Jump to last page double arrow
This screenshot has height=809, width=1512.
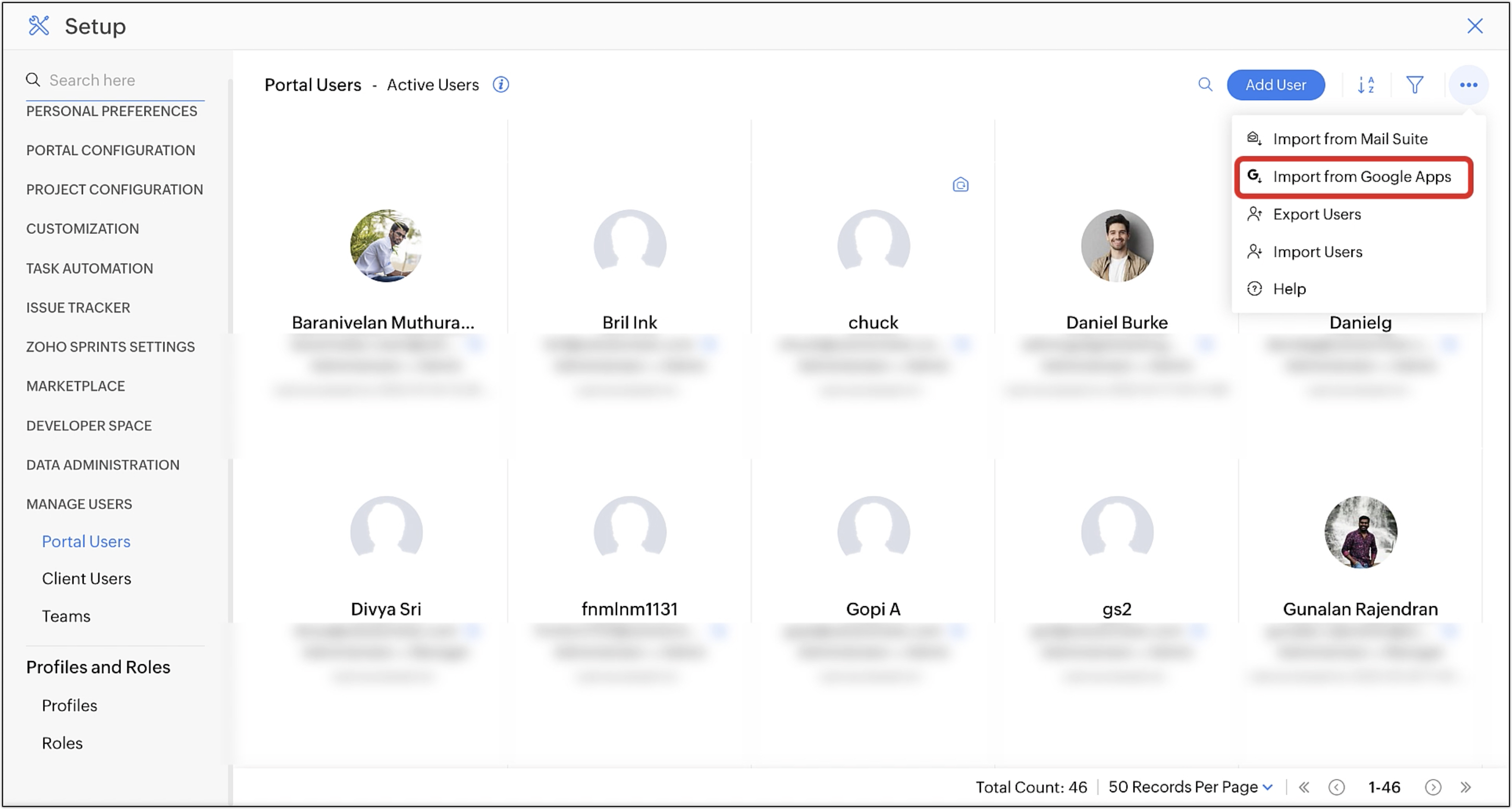click(1465, 787)
